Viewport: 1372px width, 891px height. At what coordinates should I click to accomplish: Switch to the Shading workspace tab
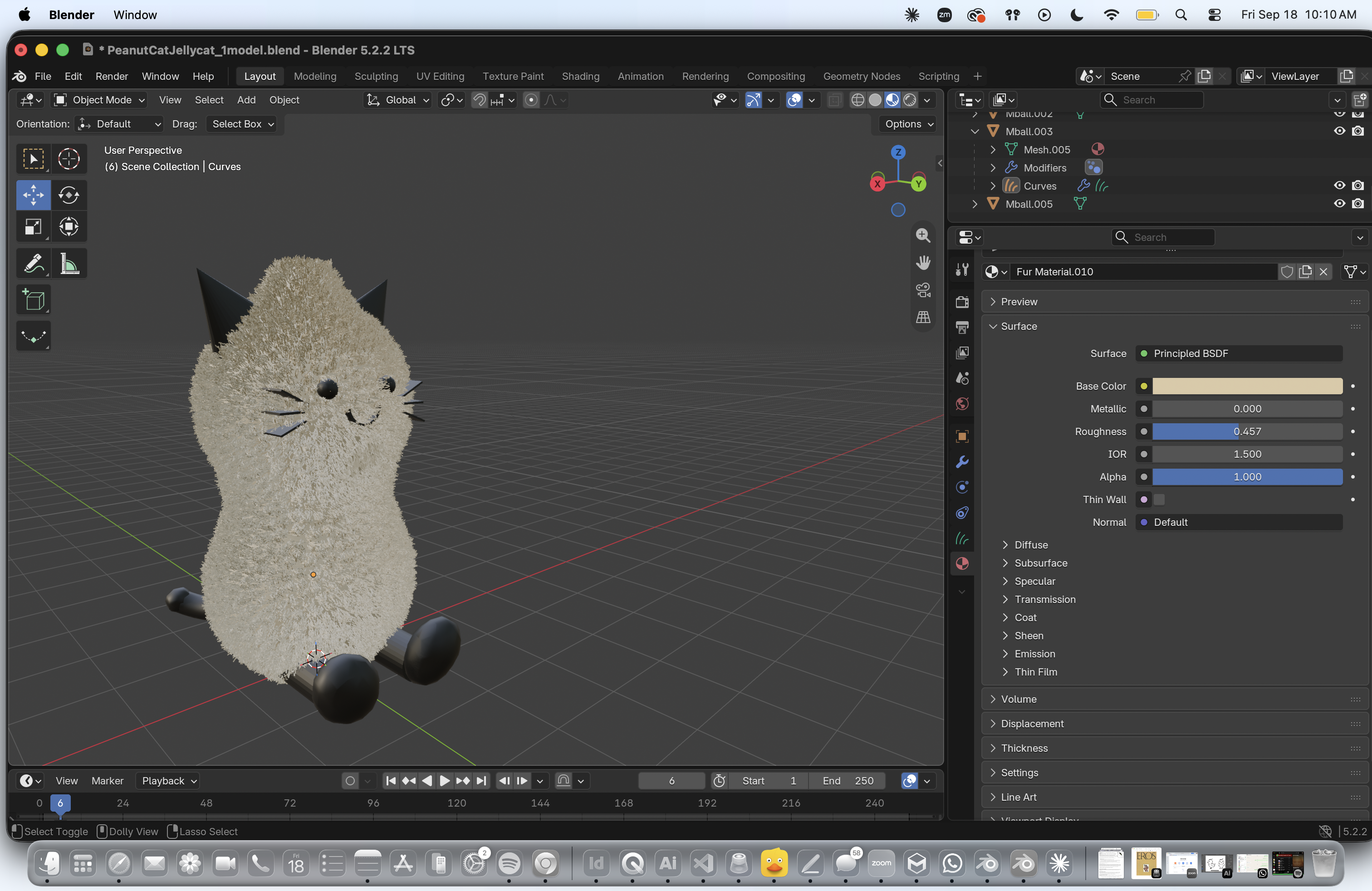coord(580,76)
